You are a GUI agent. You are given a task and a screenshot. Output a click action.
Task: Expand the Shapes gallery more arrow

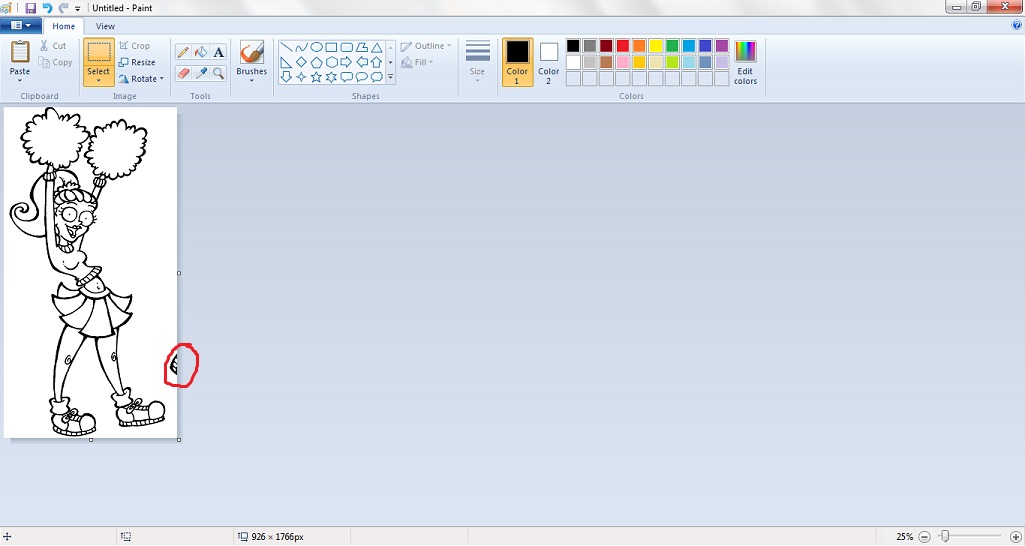[390, 77]
